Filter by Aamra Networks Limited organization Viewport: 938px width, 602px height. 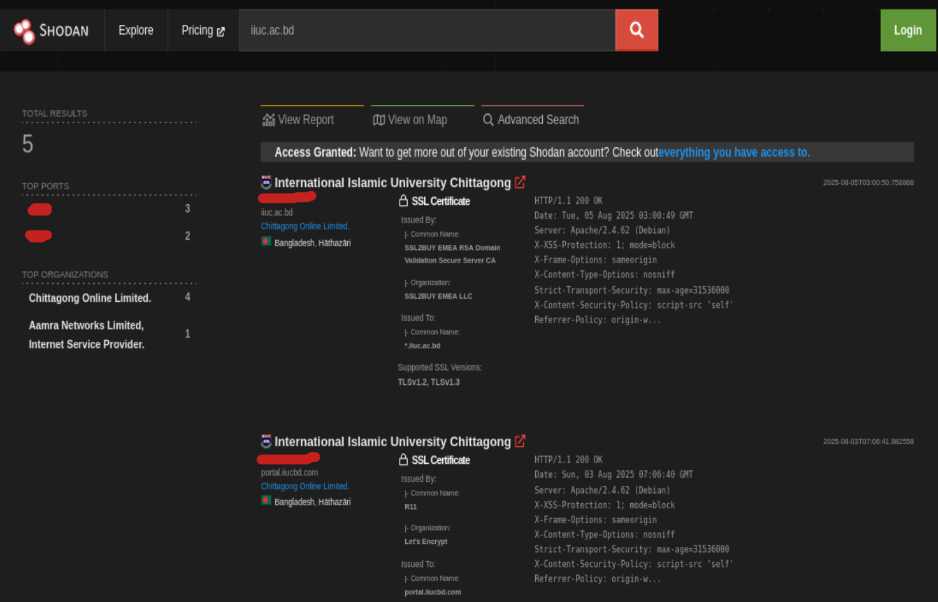87,335
